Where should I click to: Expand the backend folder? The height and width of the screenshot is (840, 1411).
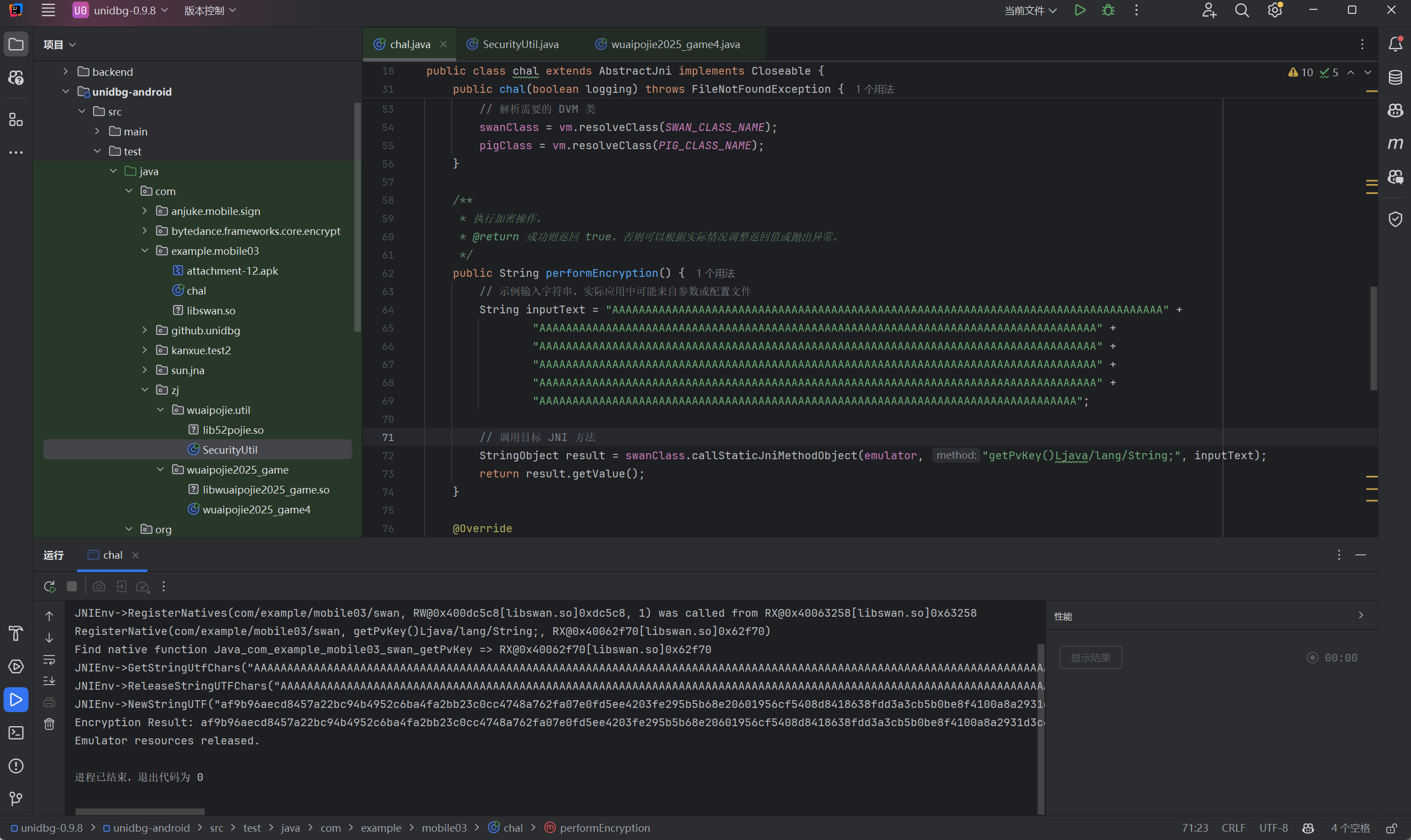pos(66,71)
